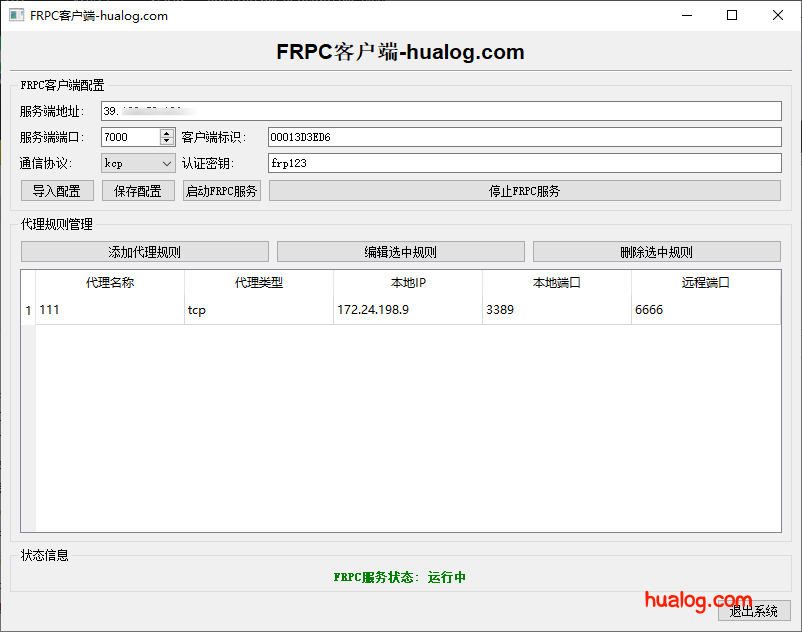The width and height of the screenshot is (802, 632).
Task: Increment server port with the up stepper arrow
Action: pyautogui.click(x=166, y=132)
